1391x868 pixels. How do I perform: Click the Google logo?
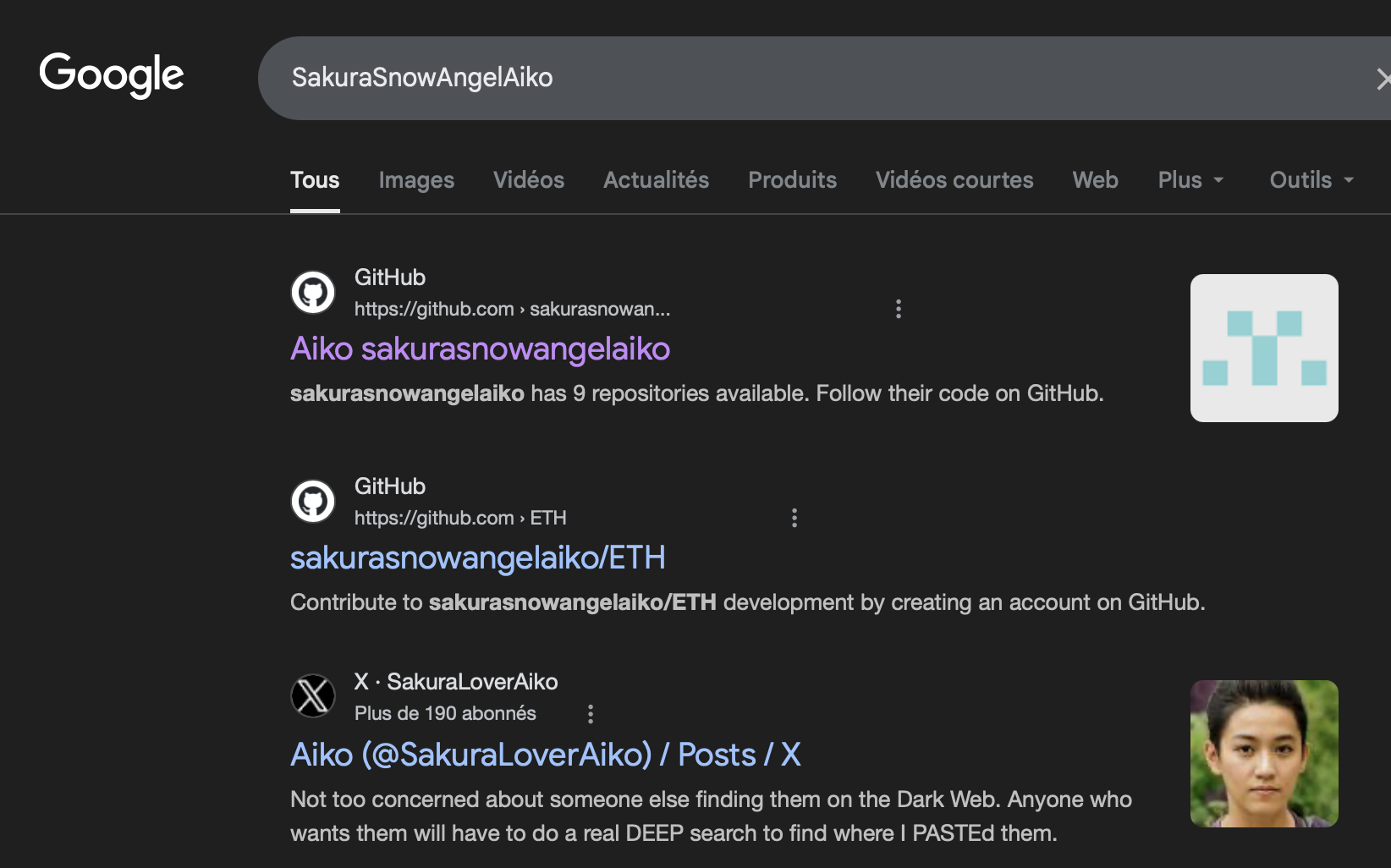pos(112,75)
